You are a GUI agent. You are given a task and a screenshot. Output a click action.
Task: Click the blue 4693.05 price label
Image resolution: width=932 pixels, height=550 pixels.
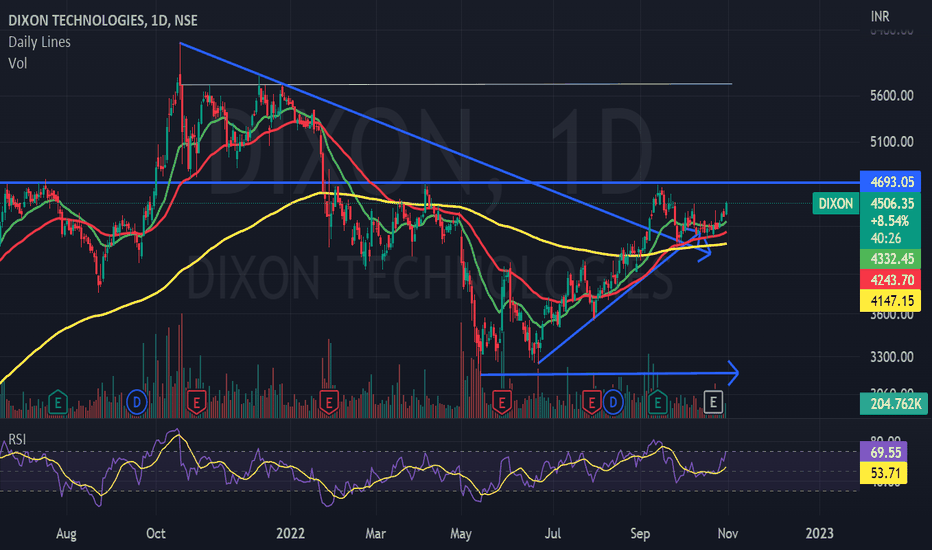[x=890, y=181]
